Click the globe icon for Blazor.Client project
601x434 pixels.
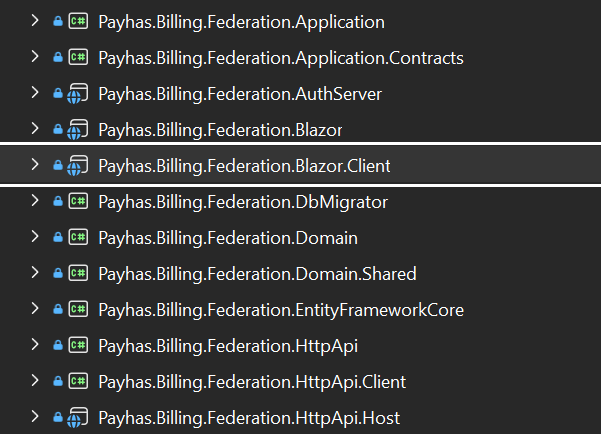coord(78,166)
